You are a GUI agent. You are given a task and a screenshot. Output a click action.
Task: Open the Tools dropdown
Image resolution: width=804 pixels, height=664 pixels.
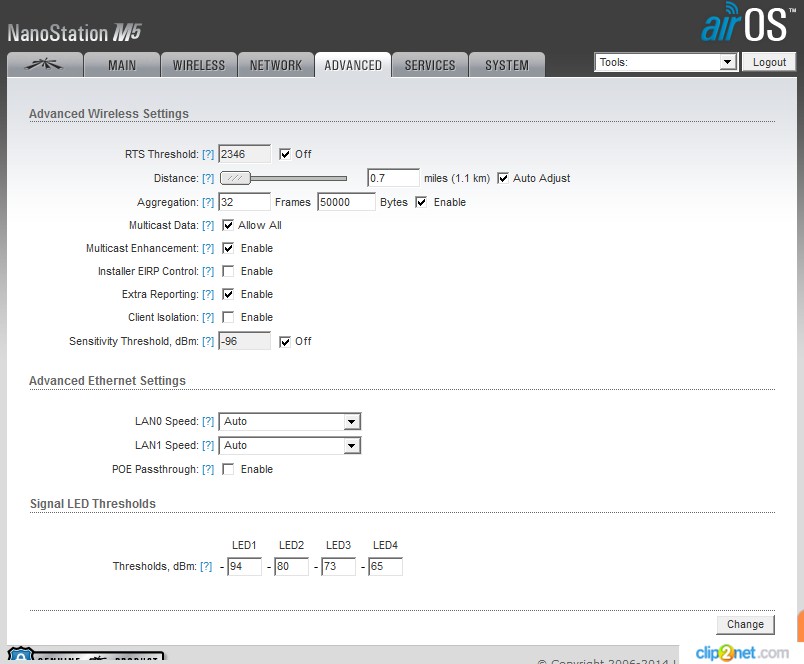click(666, 63)
